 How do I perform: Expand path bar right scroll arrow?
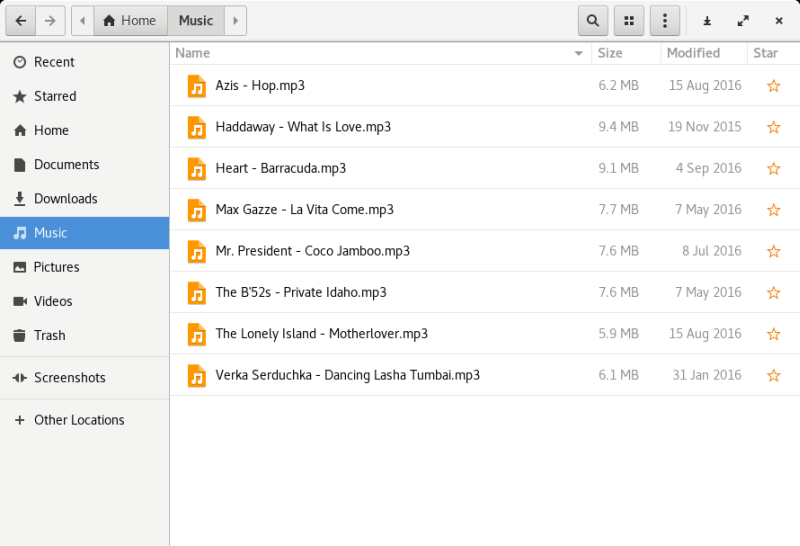point(235,20)
